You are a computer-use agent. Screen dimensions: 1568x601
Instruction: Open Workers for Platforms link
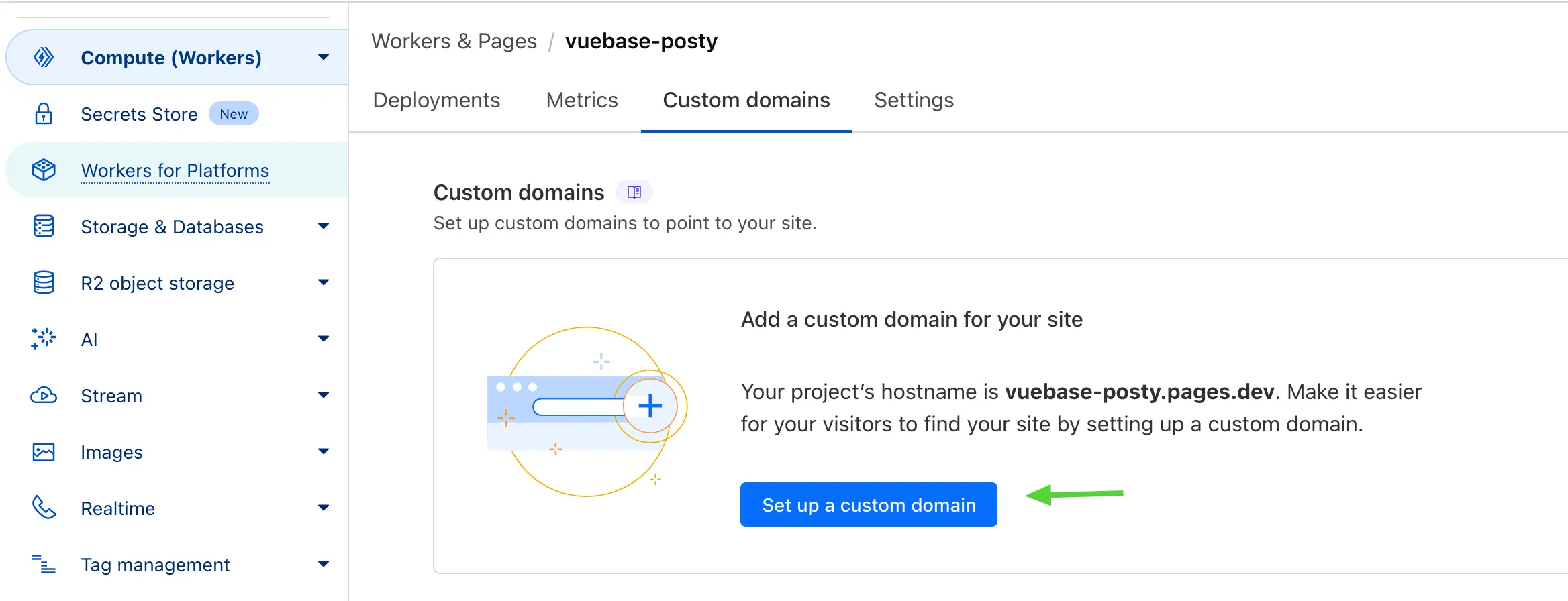click(175, 170)
